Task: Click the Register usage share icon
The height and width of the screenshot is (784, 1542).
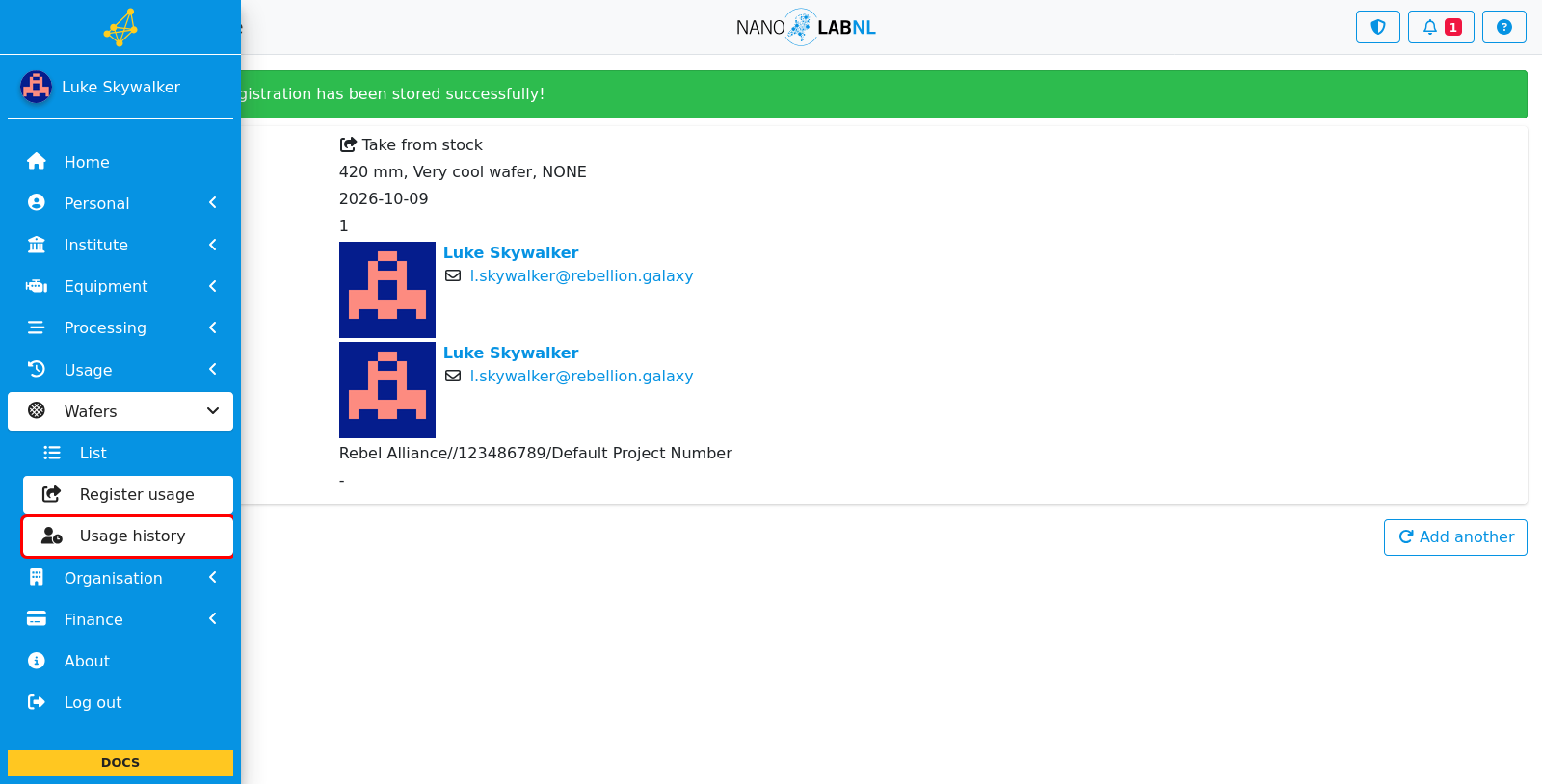Action: (x=52, y=494)
